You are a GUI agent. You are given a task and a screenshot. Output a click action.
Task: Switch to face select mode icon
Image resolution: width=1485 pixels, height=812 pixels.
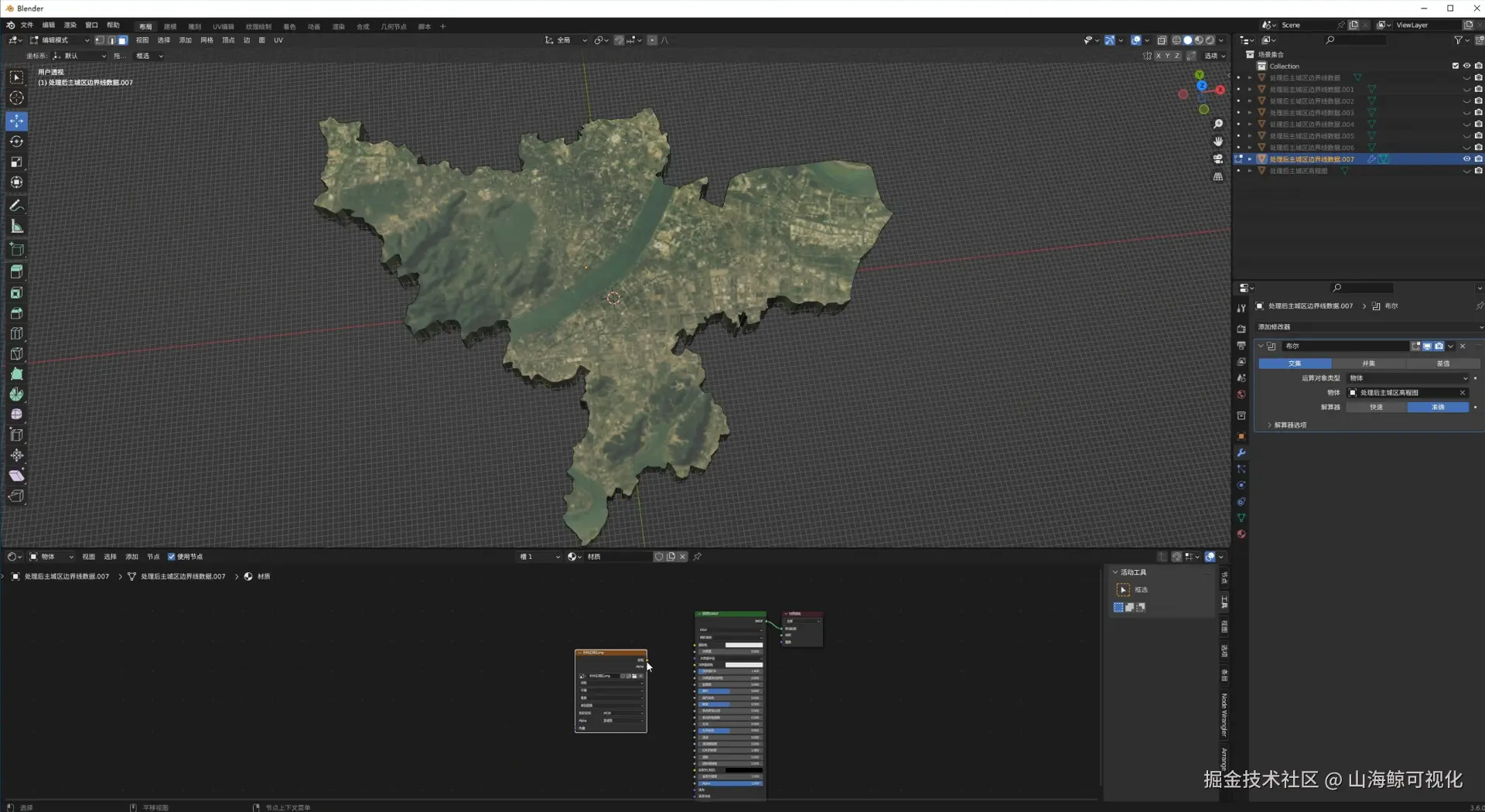[x=123, y=40]
